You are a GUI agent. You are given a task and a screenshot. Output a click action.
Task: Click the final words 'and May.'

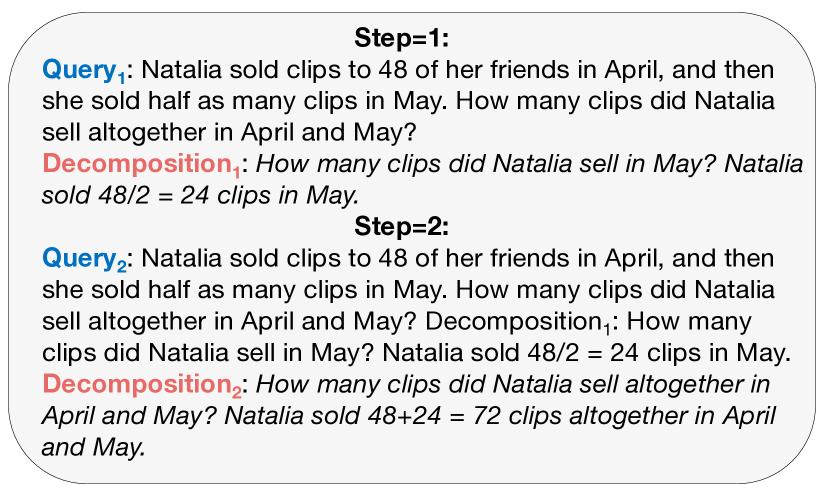tap(93, 447)
